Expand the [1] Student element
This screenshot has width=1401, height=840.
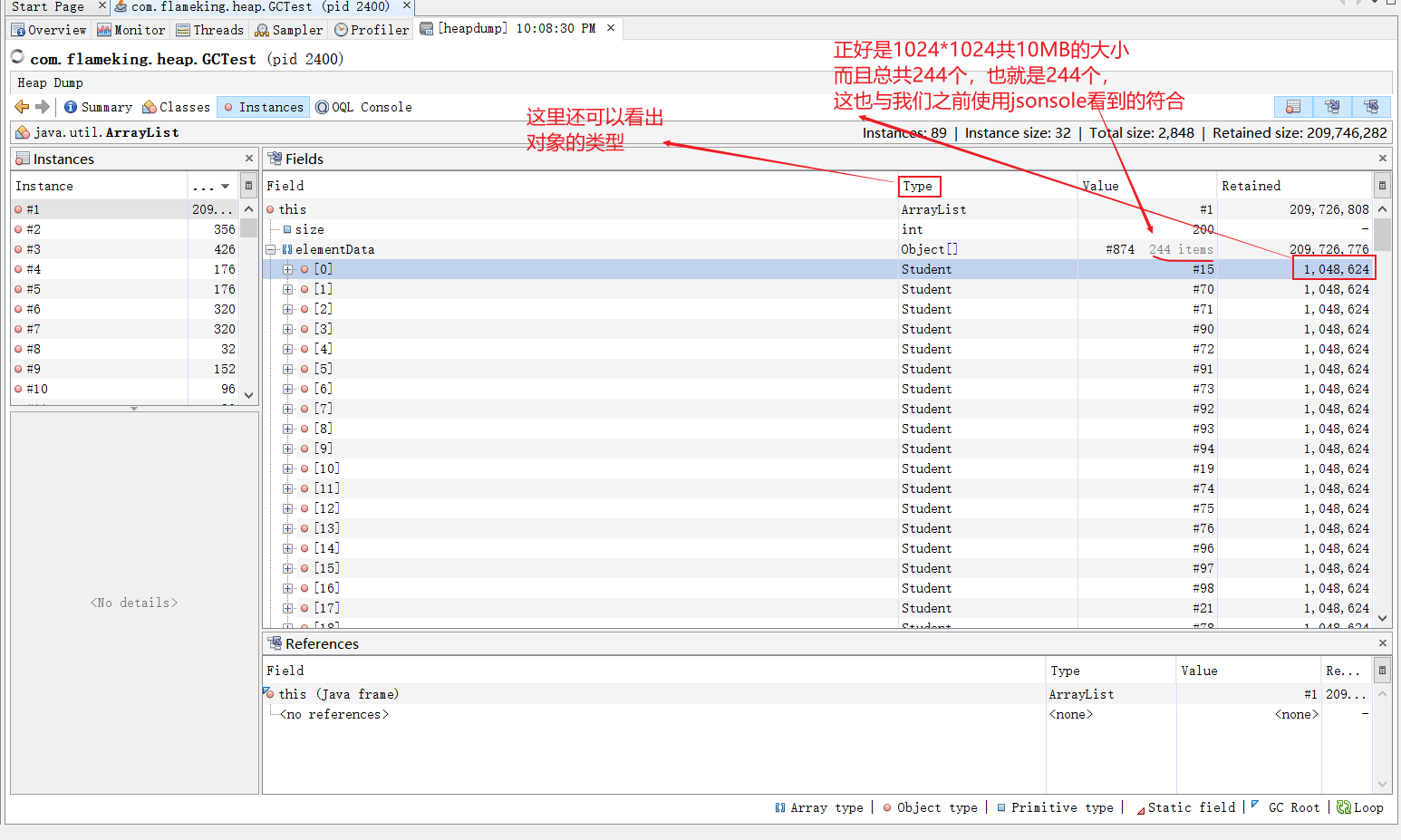click(x=287, y=289)
